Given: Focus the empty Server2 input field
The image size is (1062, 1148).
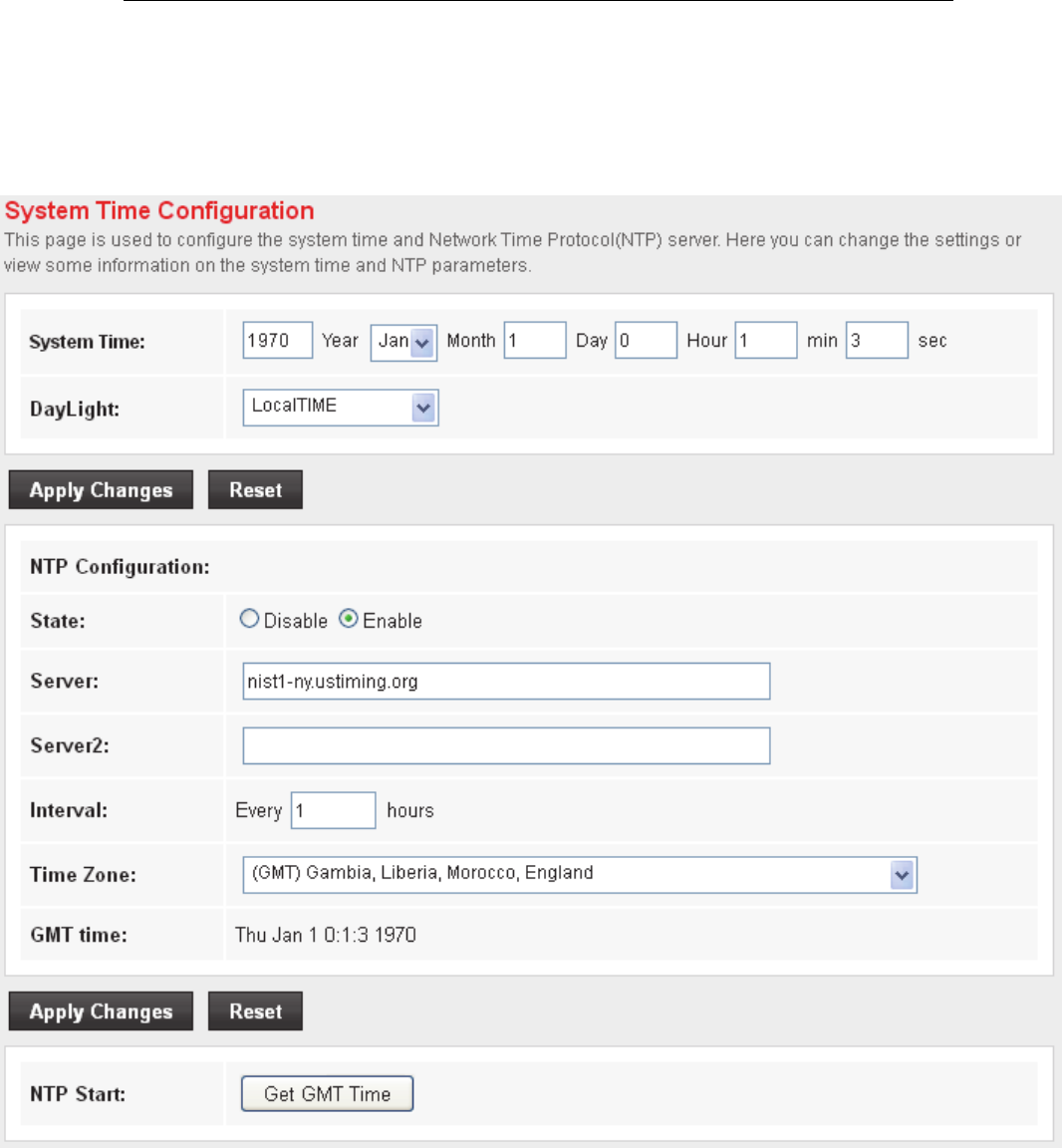Looking at the screenshot, I should tap(506, 745).
